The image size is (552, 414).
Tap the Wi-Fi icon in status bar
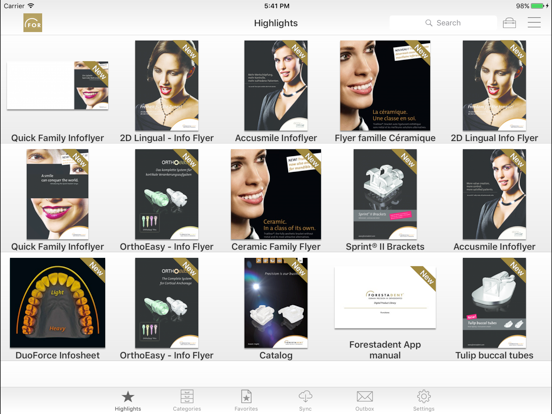pyautogui.click(x=31, y=6)
